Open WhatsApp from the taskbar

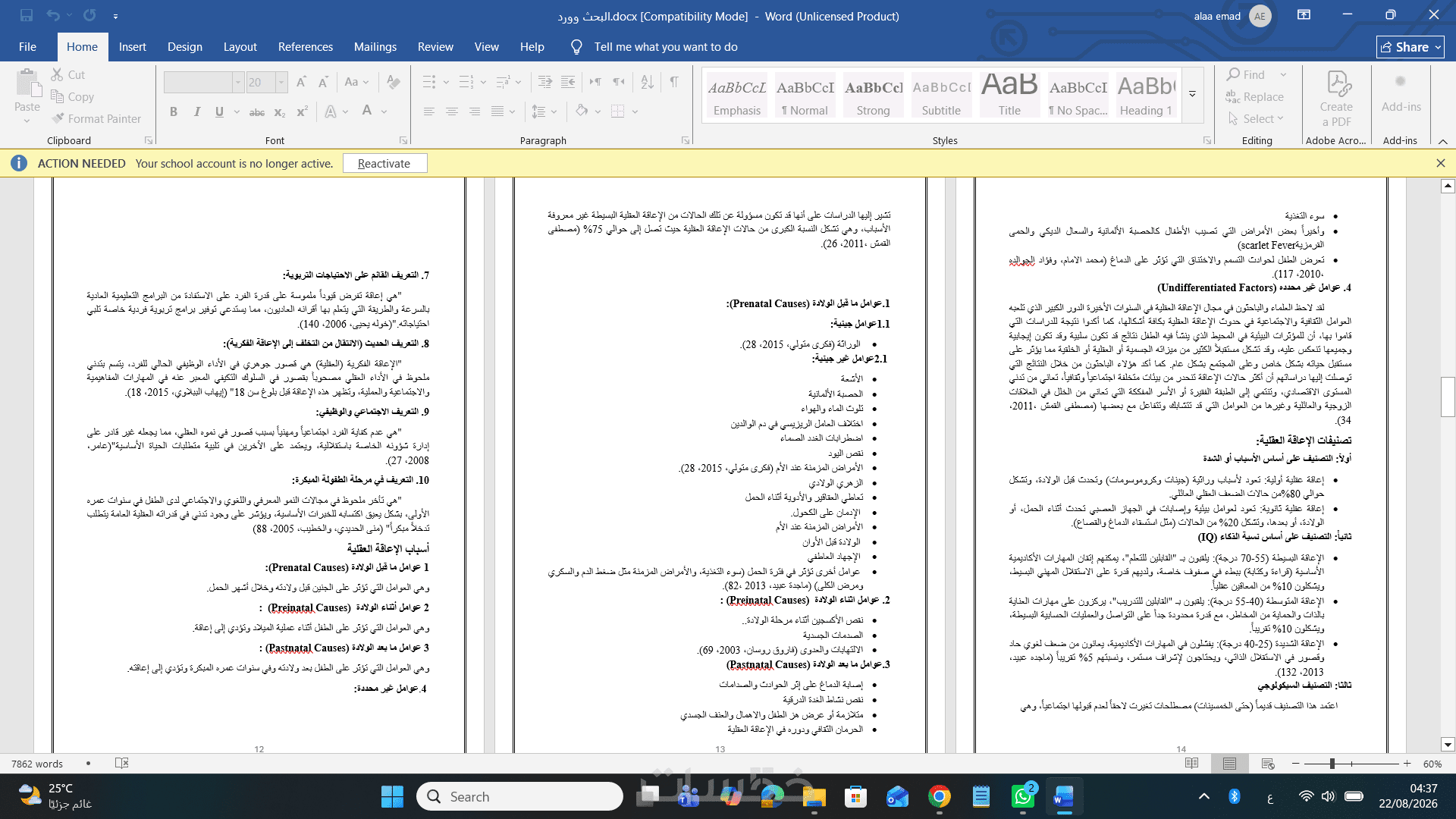point(1022,796)
